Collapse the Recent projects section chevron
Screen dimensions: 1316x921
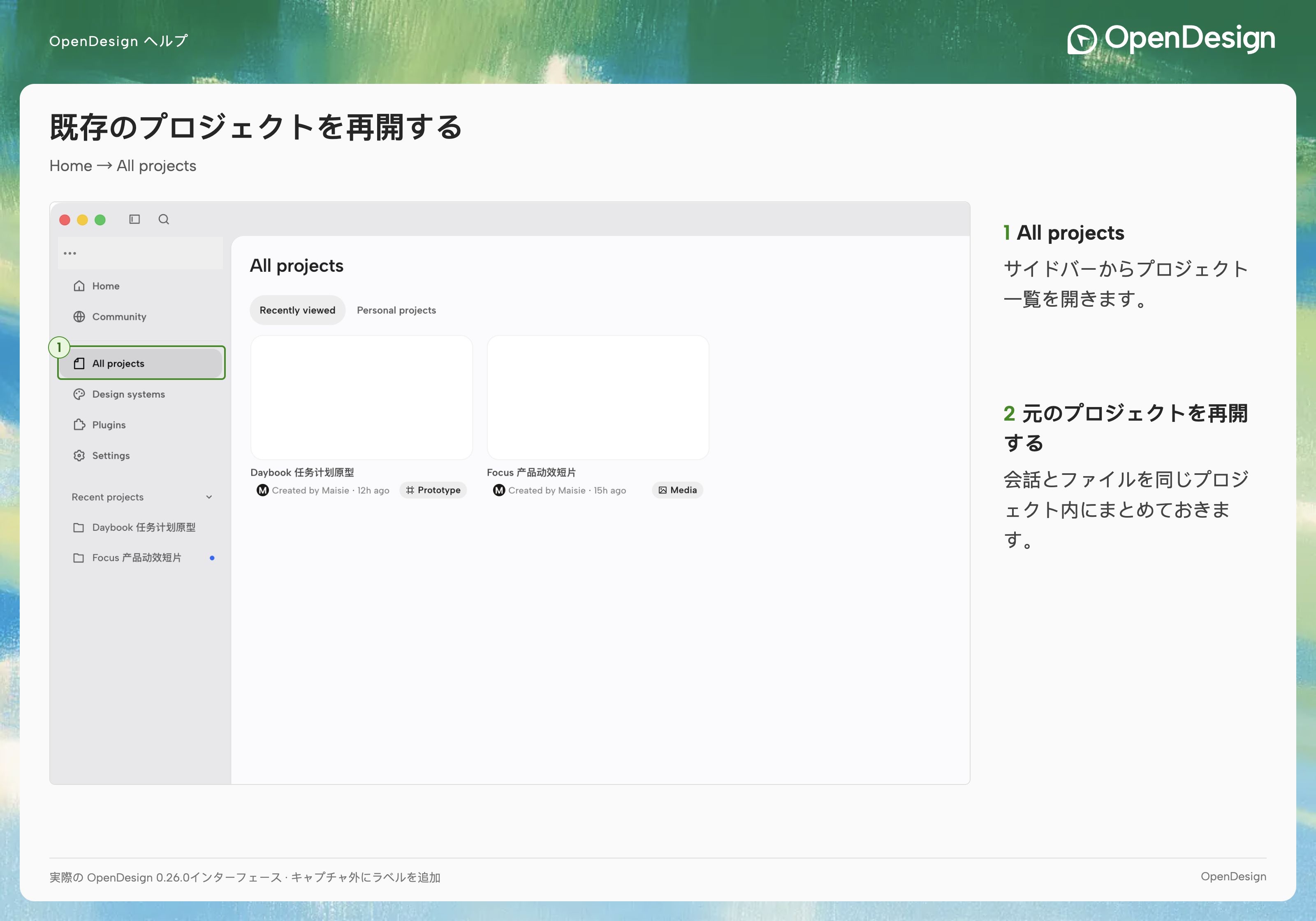pos(209,498)
